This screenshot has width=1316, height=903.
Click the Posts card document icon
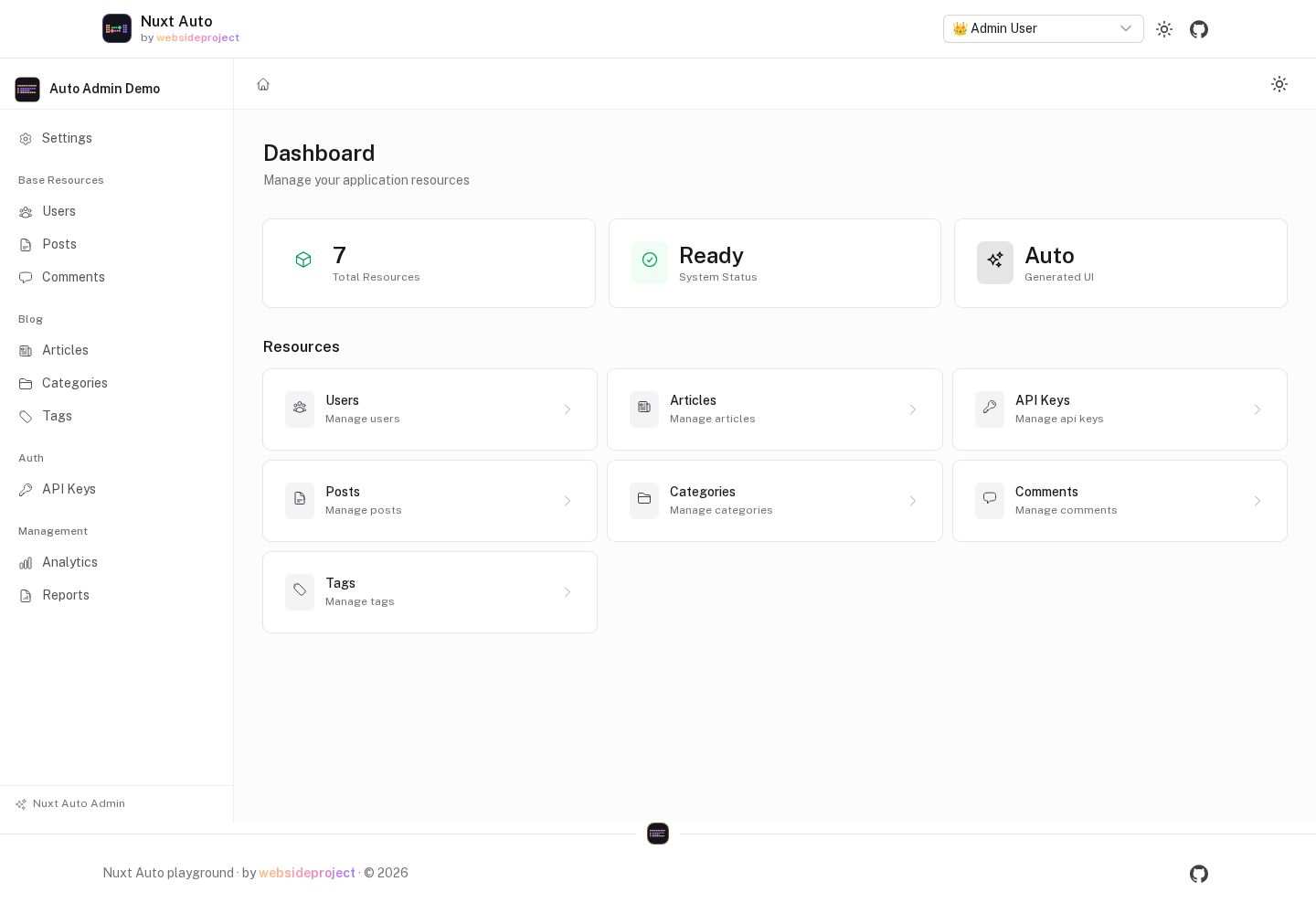click(300, 499)
